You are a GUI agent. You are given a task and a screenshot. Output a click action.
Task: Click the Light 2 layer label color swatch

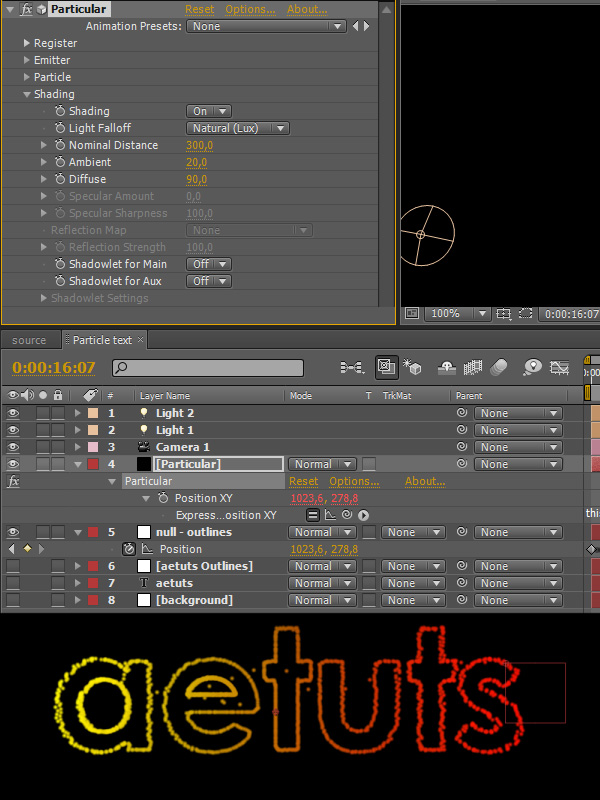point(93,413)
